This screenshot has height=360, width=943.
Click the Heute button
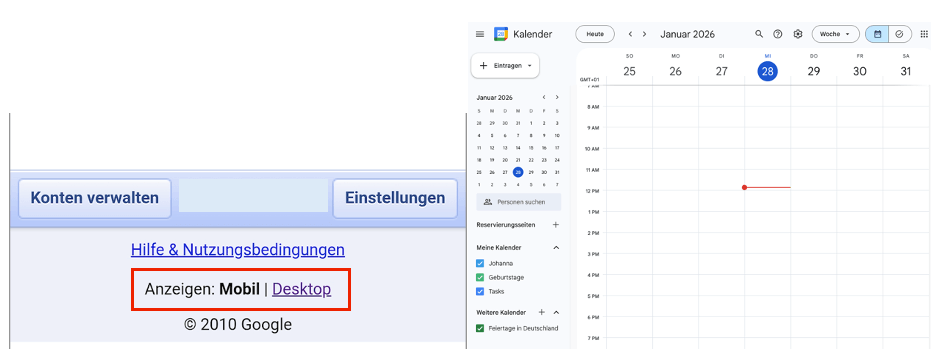pyautogui.click(x=595, y=34)
